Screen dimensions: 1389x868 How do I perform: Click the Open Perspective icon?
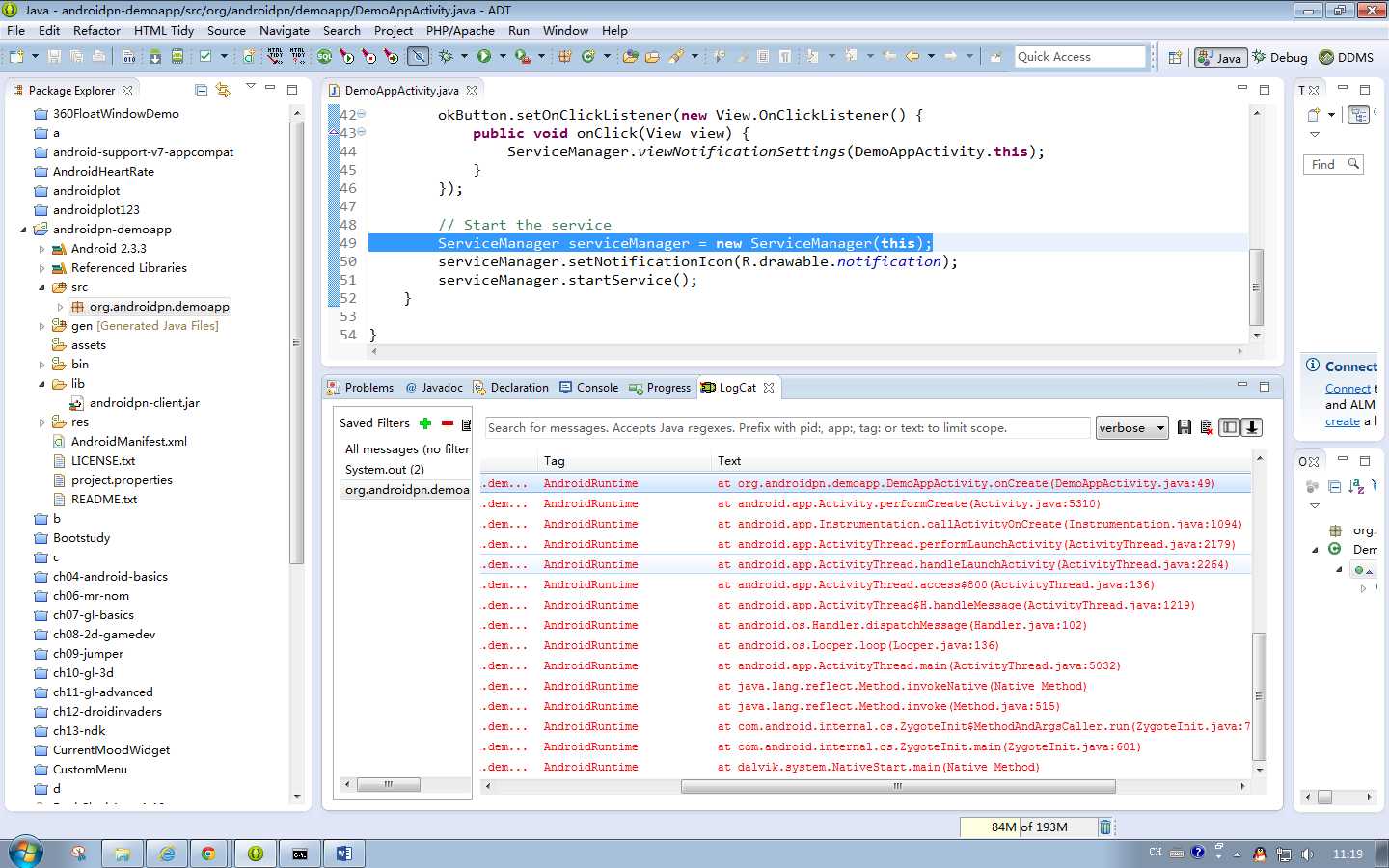tap(1174, 57)
